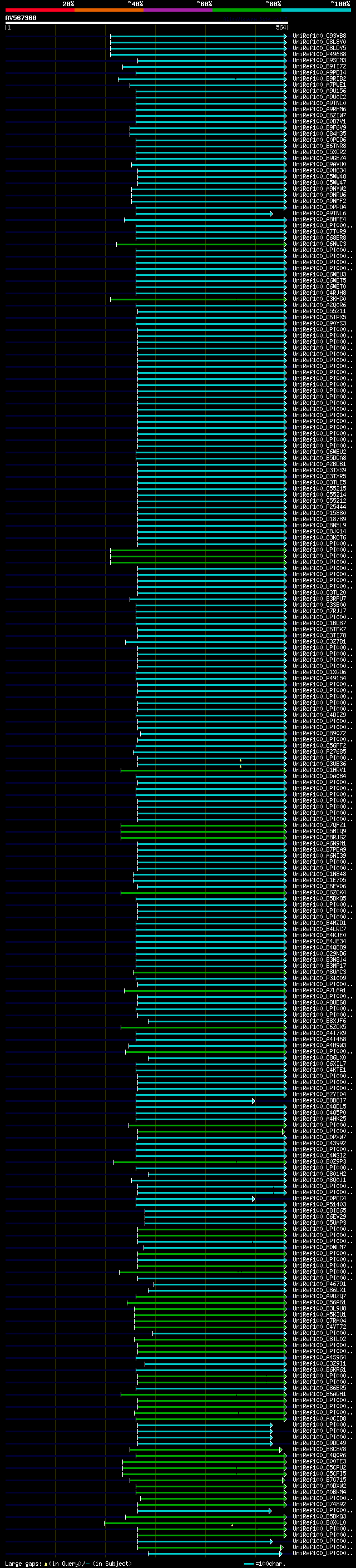Select hit label UniRef100_A7PWE1
Screen dimensions: 356x1568
(x=319, y=85)
